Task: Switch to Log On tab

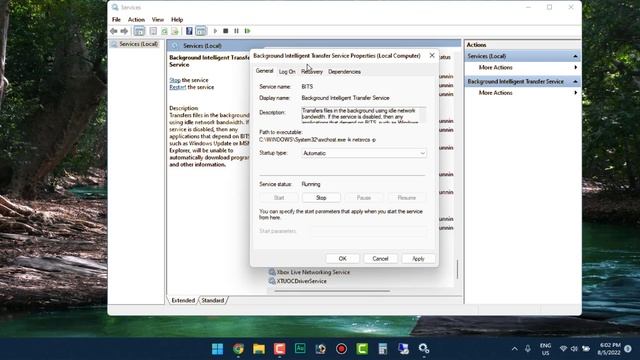Action: 287,72
